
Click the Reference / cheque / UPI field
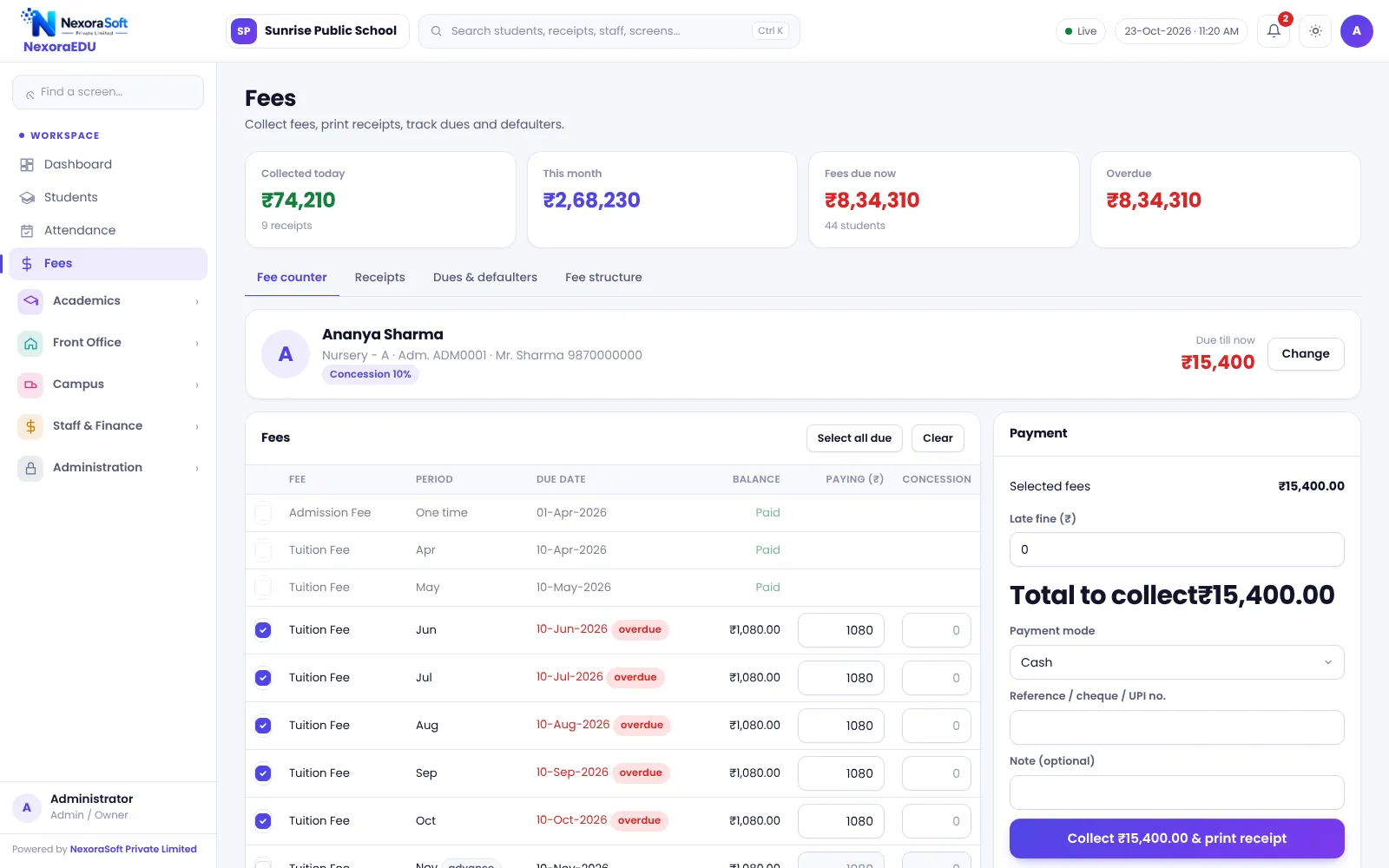[1176, 727]
